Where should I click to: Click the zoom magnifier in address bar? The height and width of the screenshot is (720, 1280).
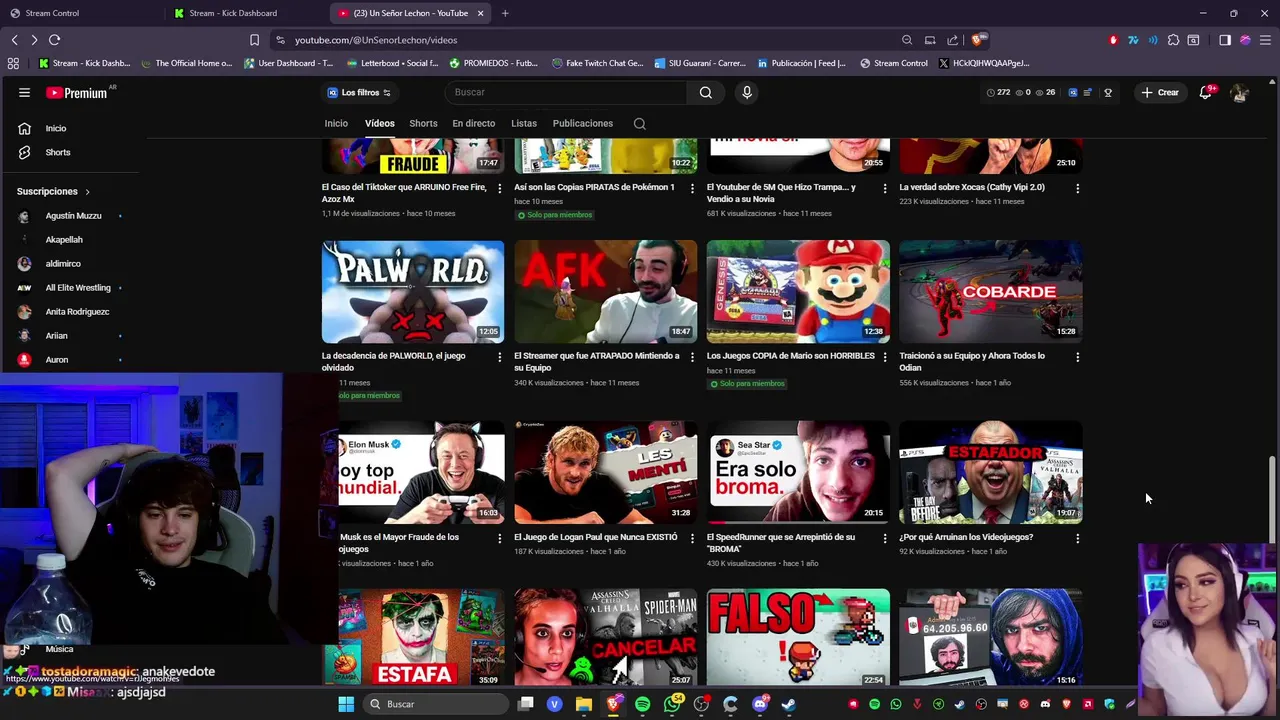(x=907, y=40)
